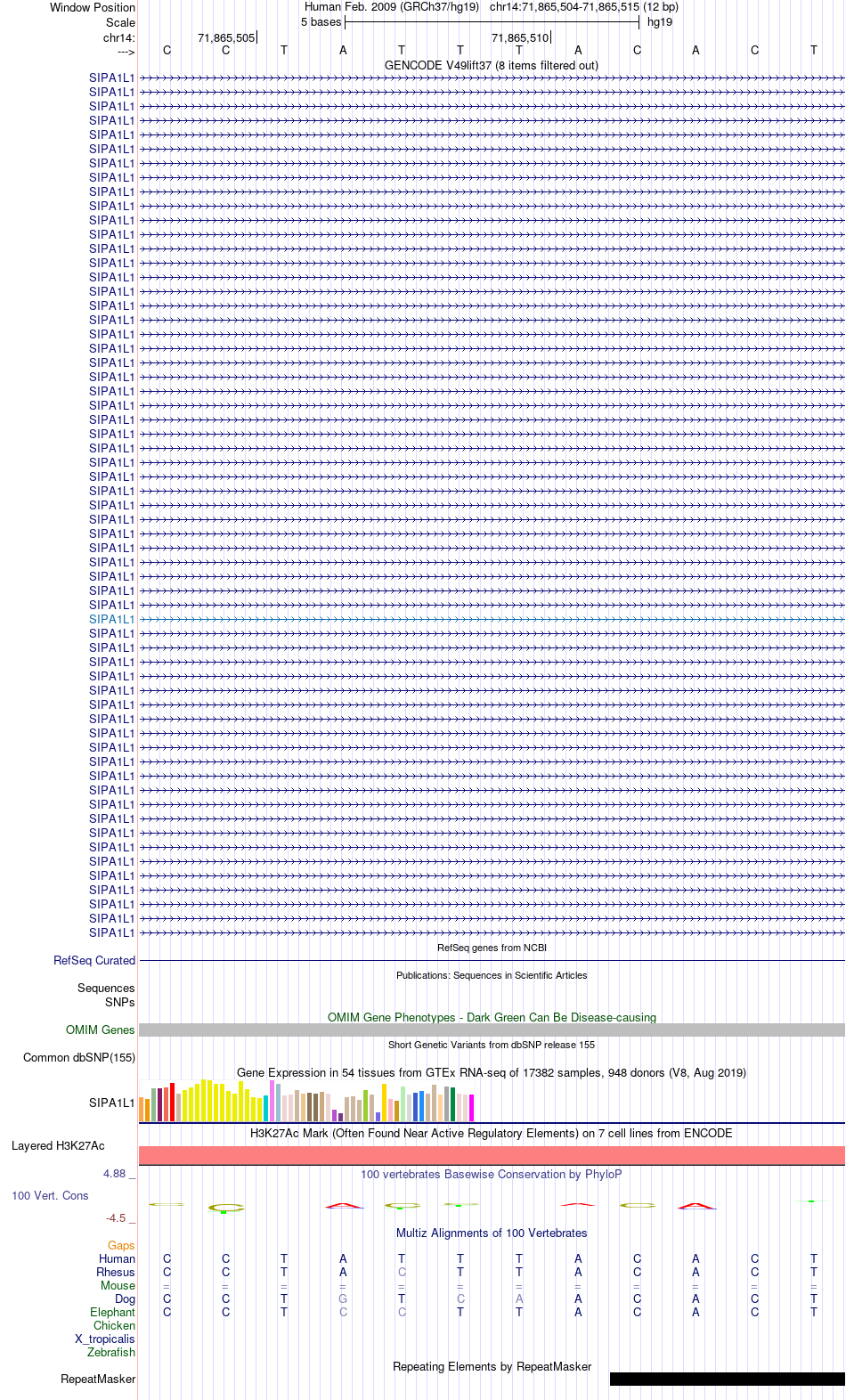Click the Chicken alignment row label
The image size is (846, 1400).
pos(114,1325)
